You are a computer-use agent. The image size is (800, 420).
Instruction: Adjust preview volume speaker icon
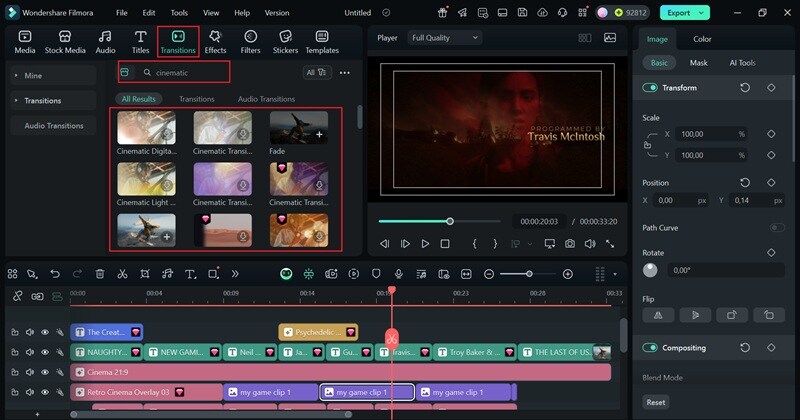[x=590, y=244]
